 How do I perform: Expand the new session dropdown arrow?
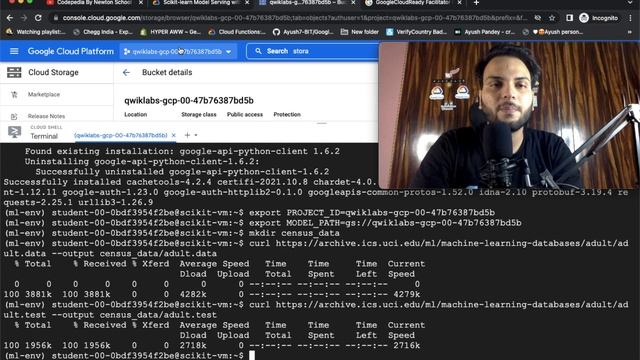click(x=196, y=135)
